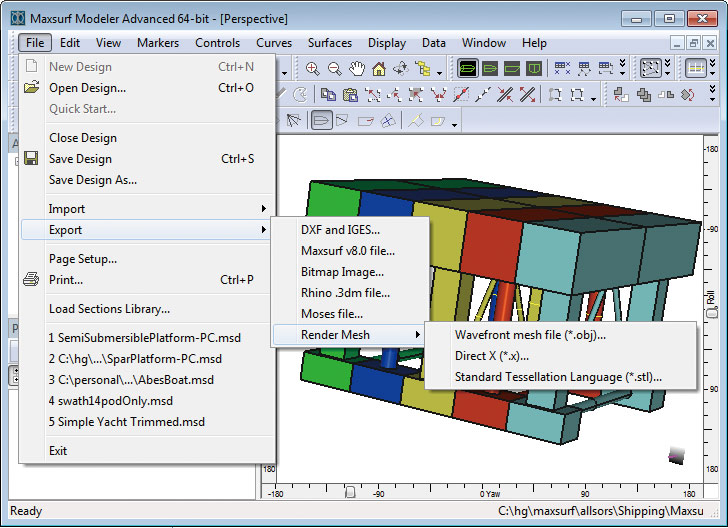
Task: Click the Zoom In magnifier icon
Action: (312, 69)
